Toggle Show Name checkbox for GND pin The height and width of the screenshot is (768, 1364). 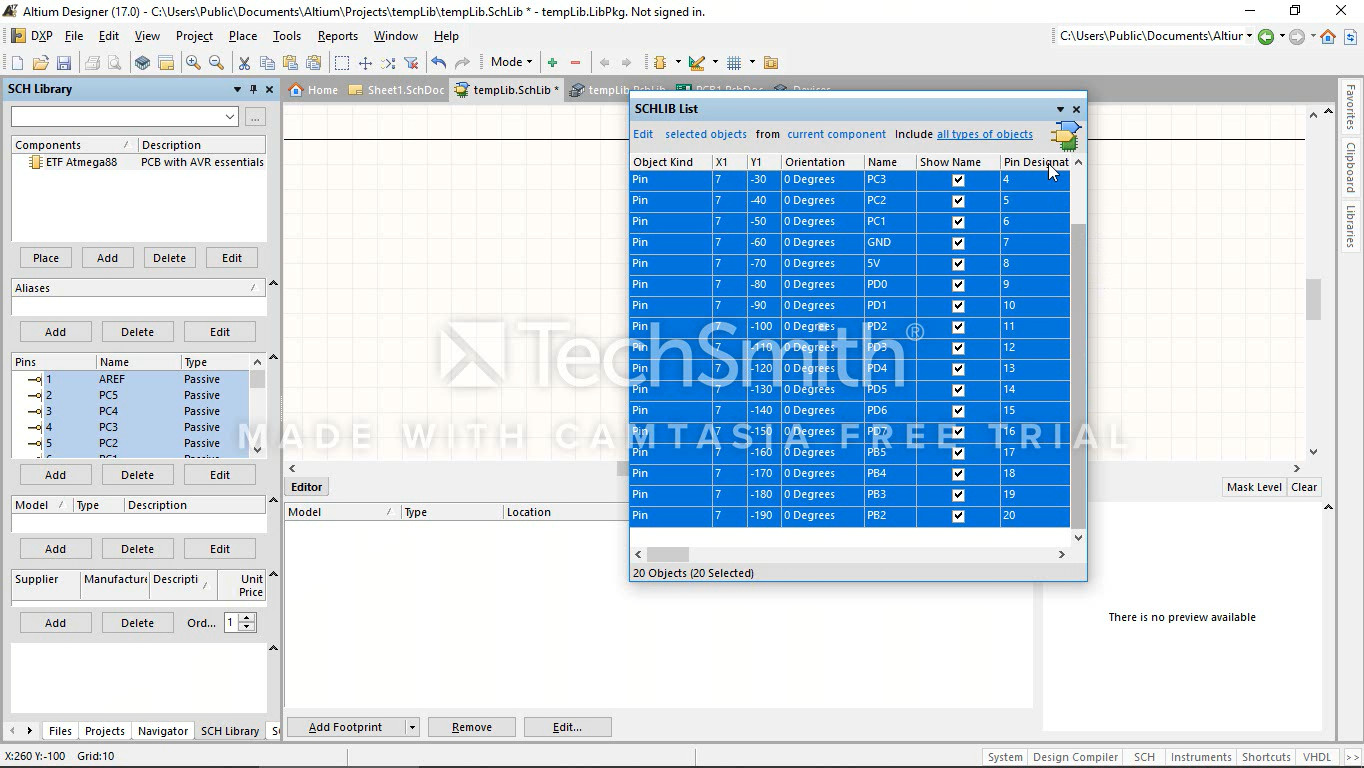[x=958, y=243]
